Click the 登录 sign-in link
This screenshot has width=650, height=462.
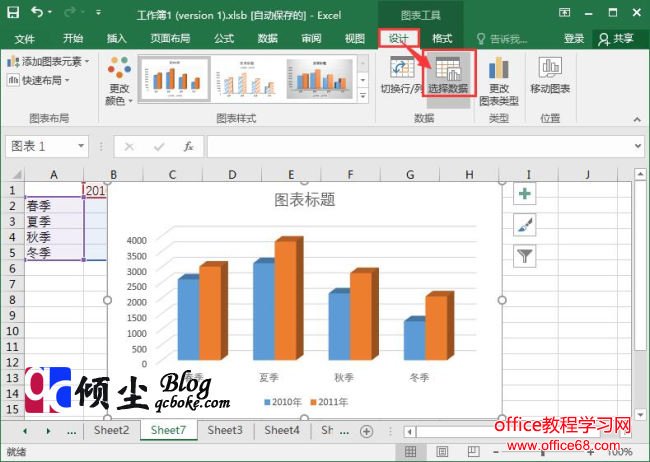pyautogui.click(x=574, y=39)
